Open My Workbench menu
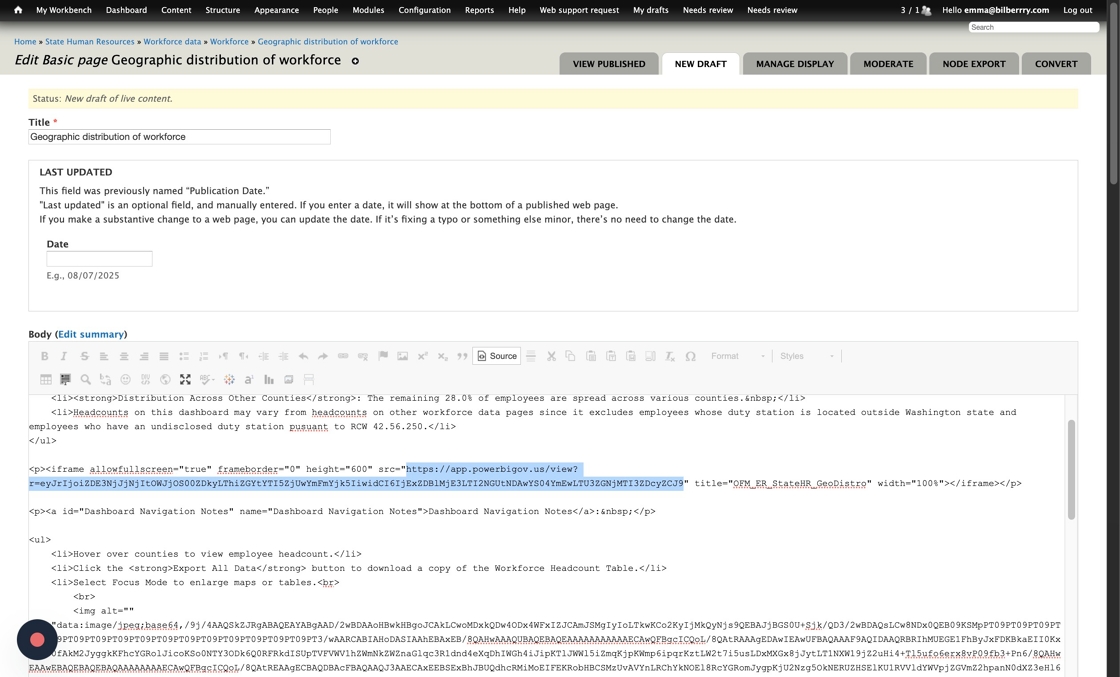Image resolution: width=1120 pixels, height=677 pixels. [64, 10]
